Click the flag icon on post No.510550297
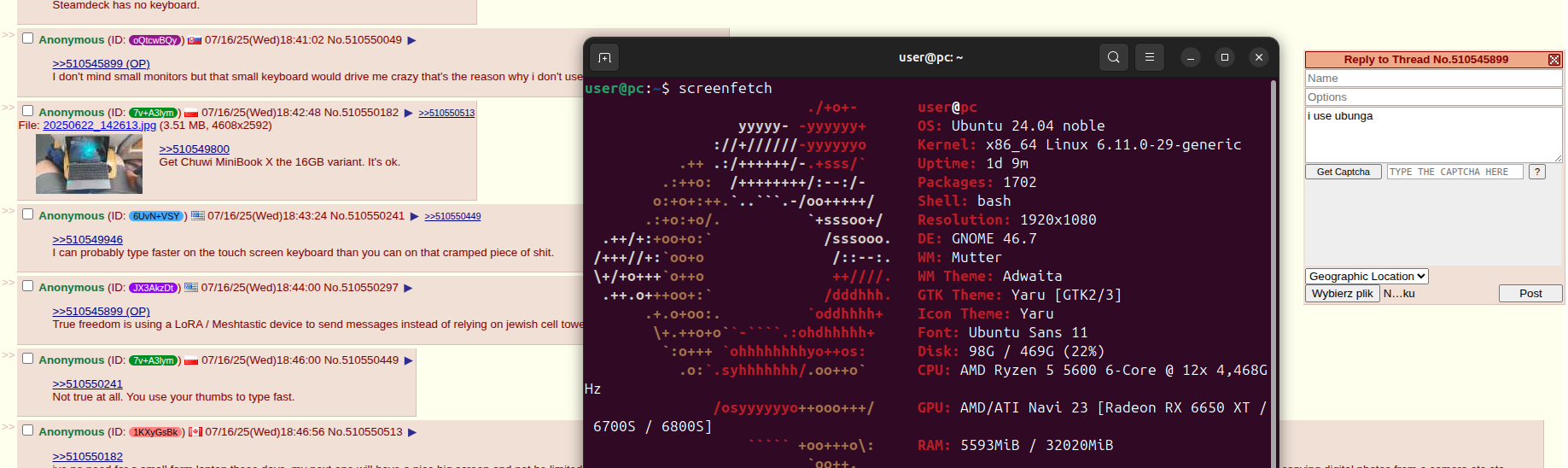 point(191,288)
